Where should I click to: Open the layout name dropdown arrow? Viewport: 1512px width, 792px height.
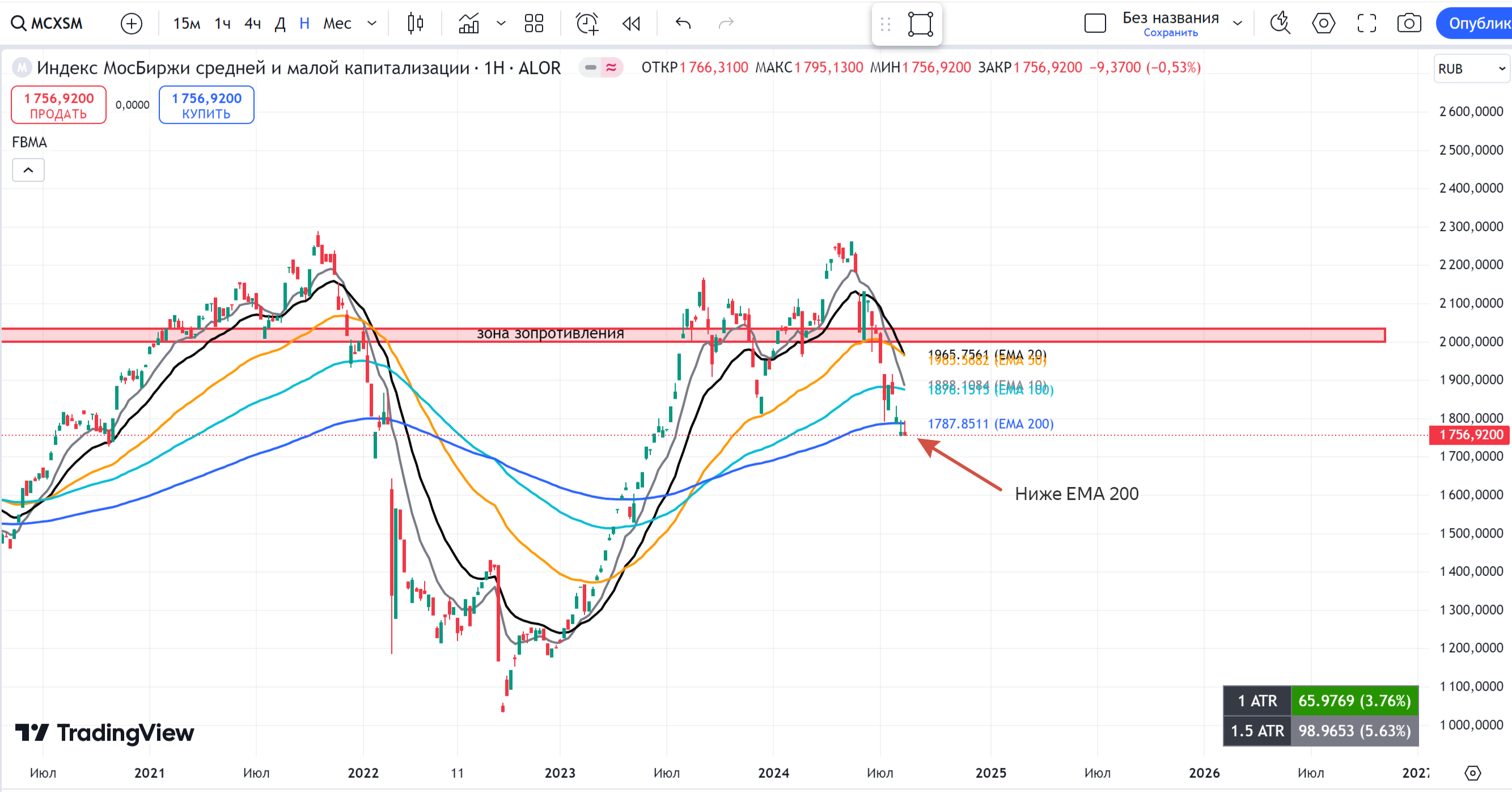1238,23
